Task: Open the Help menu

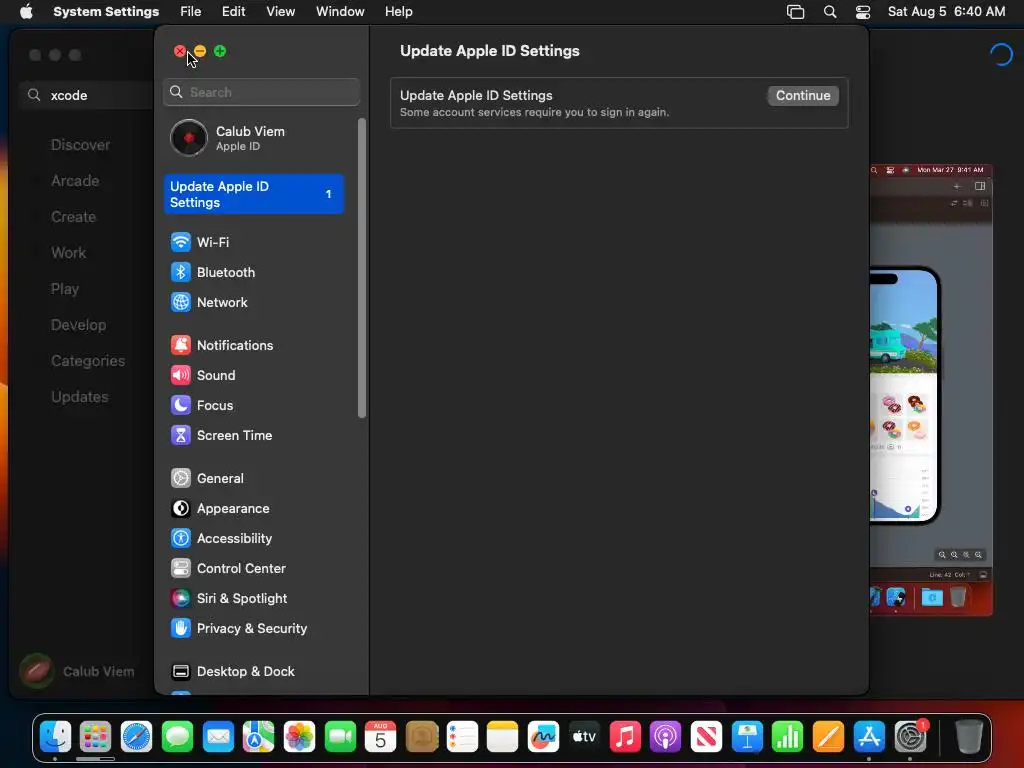Action: (x=398, y=12)
